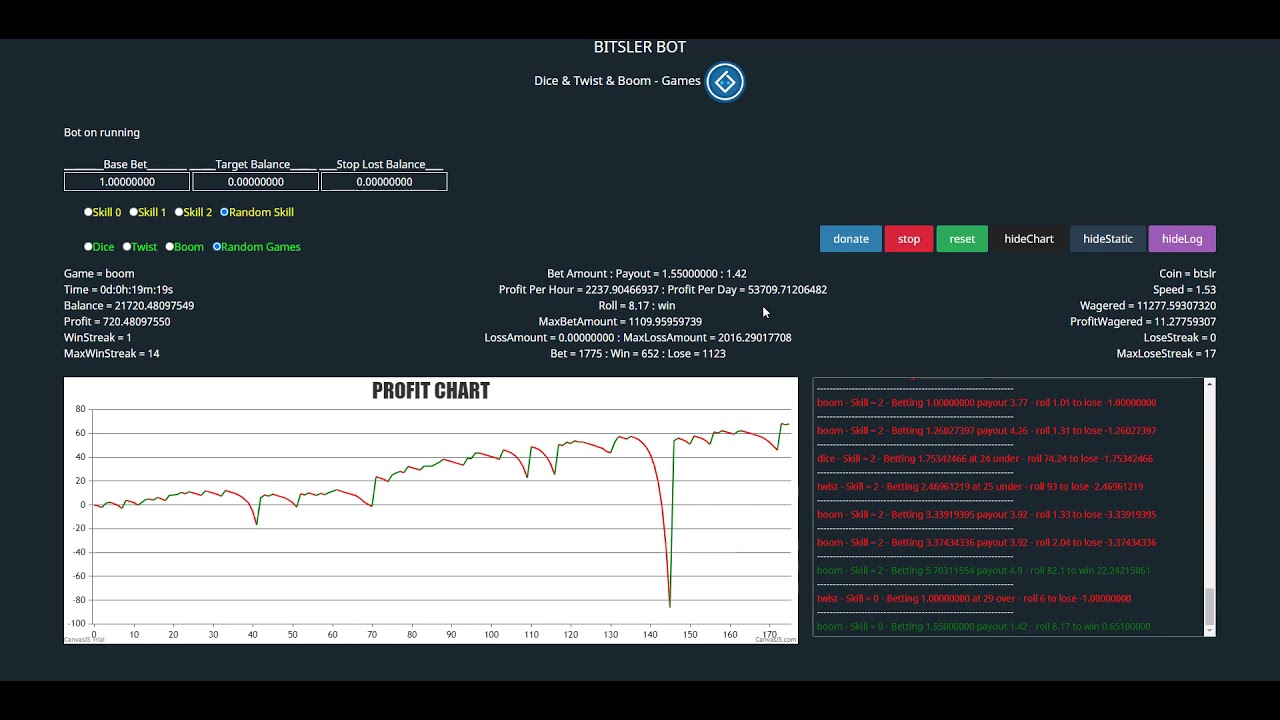Image resolution: width=1280 pixels, height=720 pixels.
Task: Select the Dice game radio button
Action: (x=88, y=247)
